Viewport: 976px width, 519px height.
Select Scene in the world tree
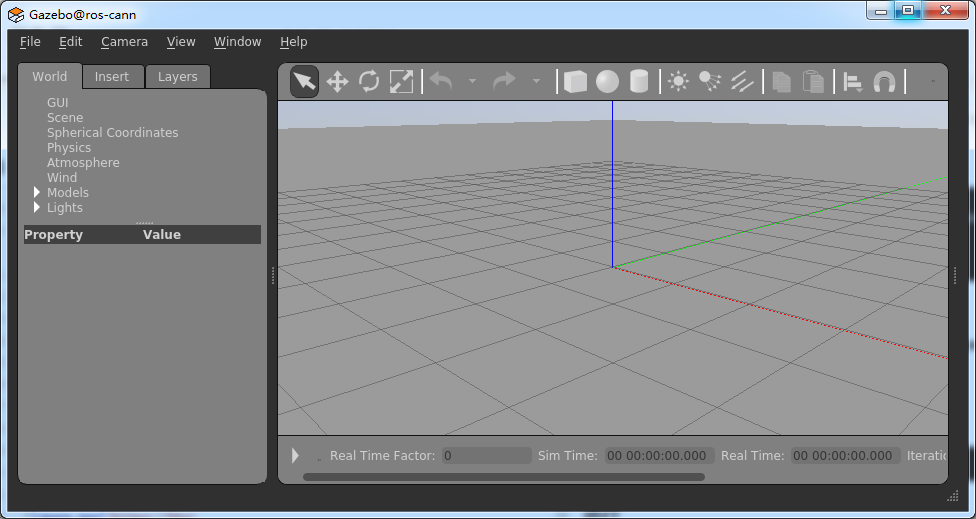point(65,118)
